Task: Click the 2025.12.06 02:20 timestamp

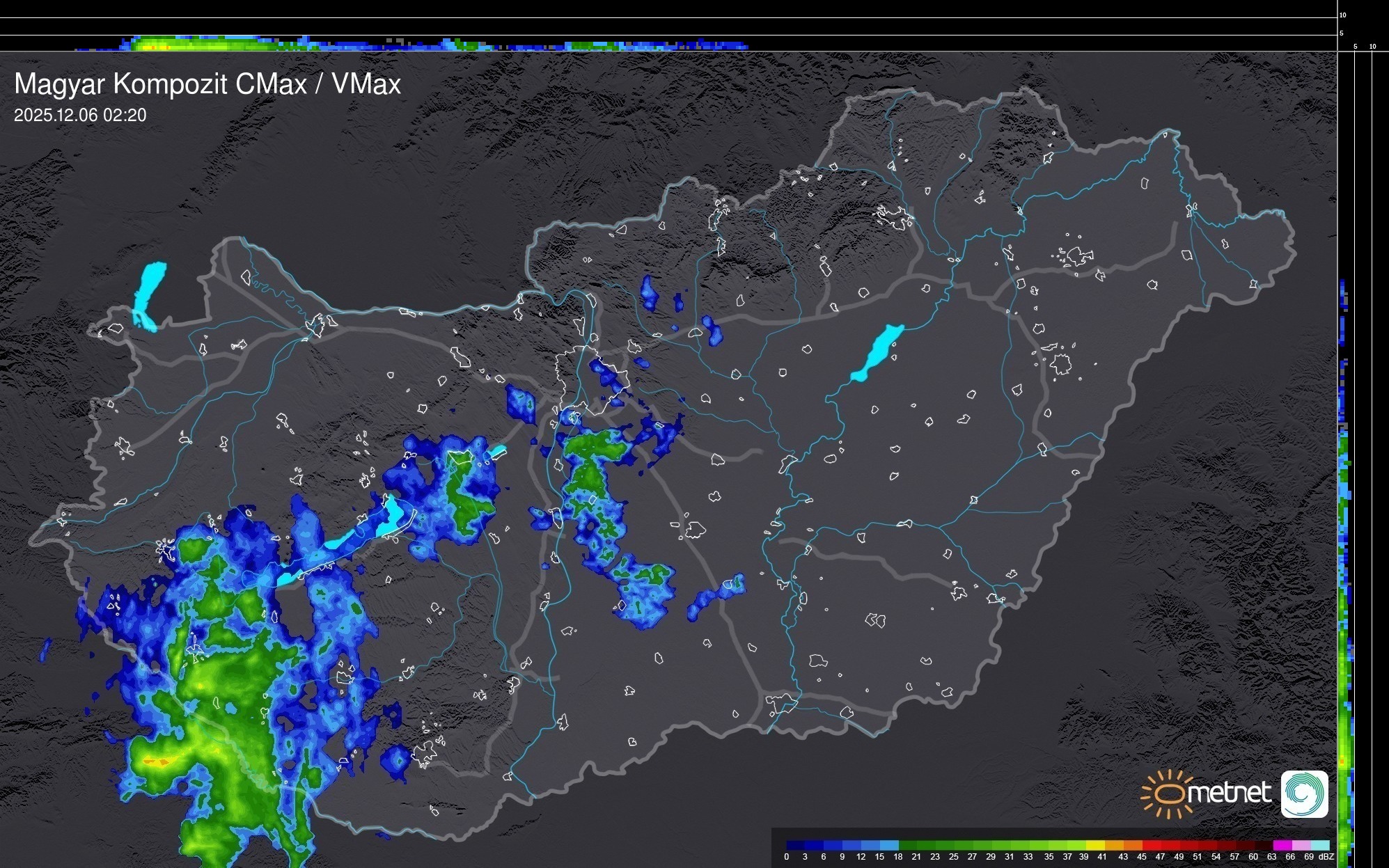Action: tap(80, 116)
